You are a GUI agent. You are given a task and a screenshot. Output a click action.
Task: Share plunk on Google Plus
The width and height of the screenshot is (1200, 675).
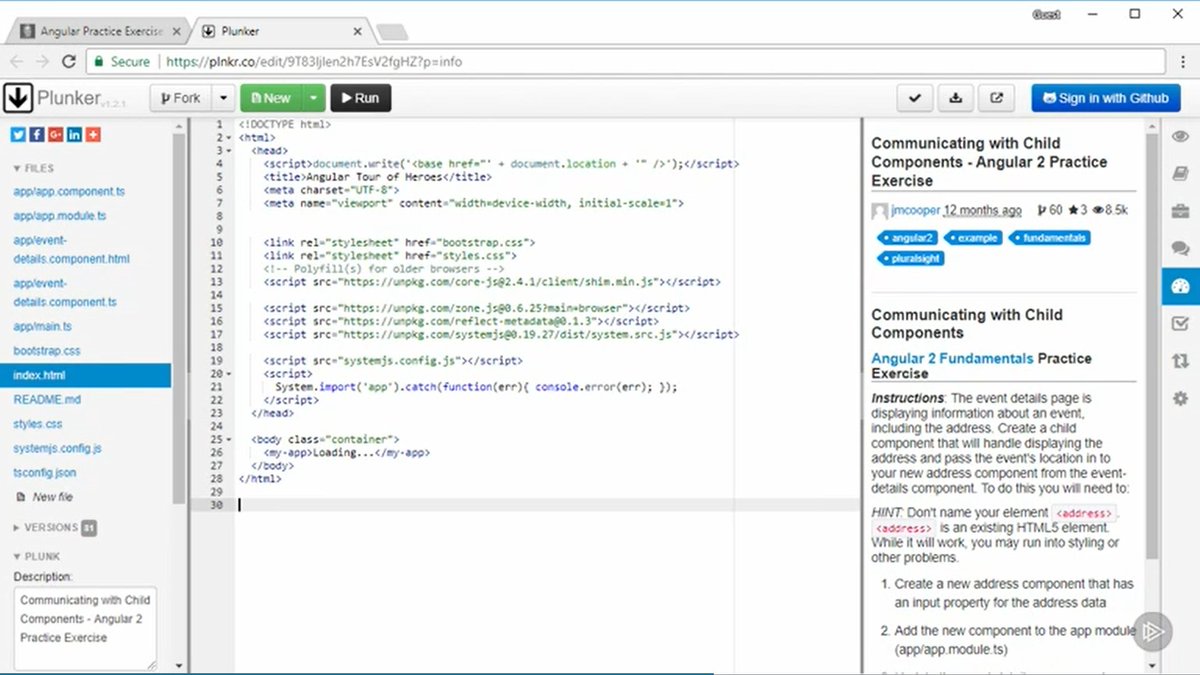(x=56, y=135)
